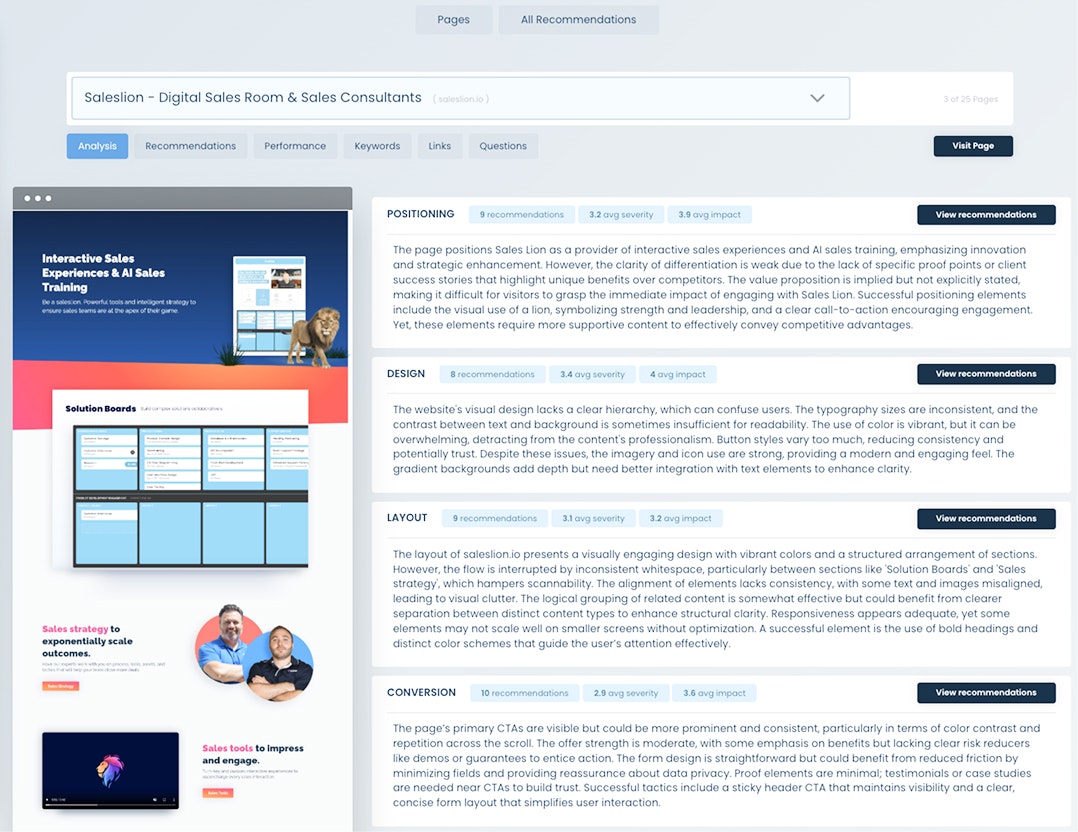Click the CONVERSION section heading
This screenshot has height=832, width=1078.
(421, 692)
